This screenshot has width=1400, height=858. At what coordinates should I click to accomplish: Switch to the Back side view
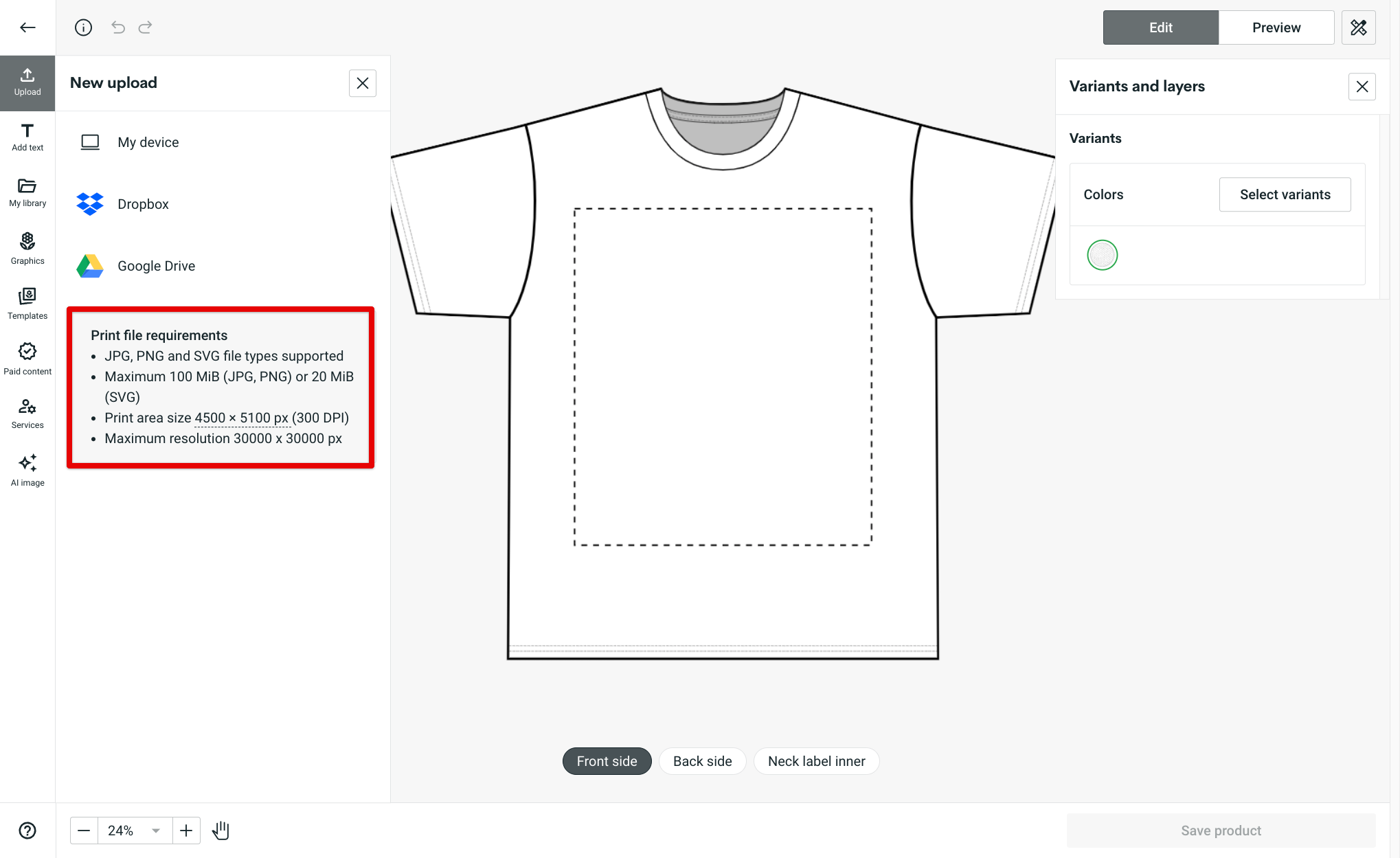[702, 760]
